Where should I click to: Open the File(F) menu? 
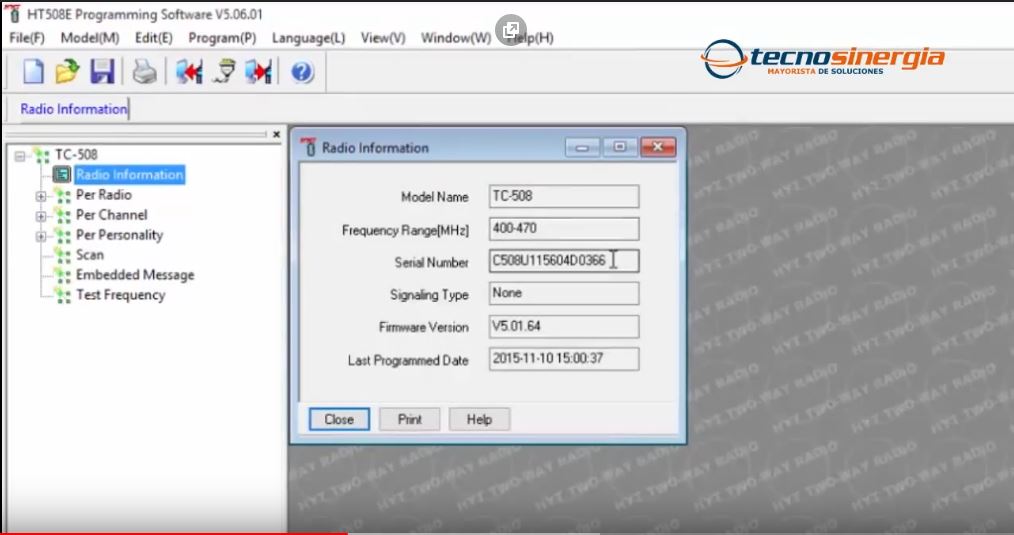click(27, 38)
